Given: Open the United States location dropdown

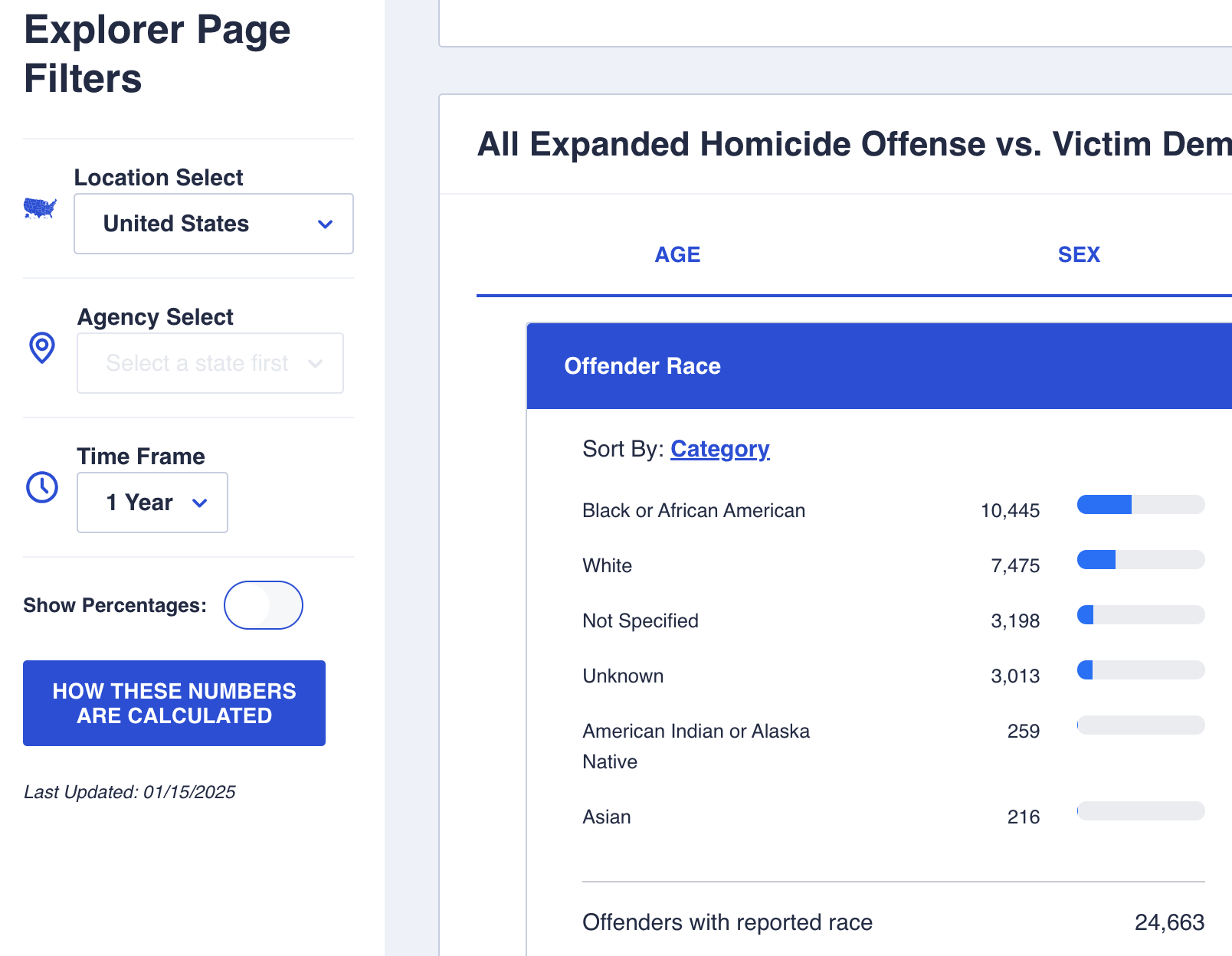Looking at the screenshot, I should [214, 224].
